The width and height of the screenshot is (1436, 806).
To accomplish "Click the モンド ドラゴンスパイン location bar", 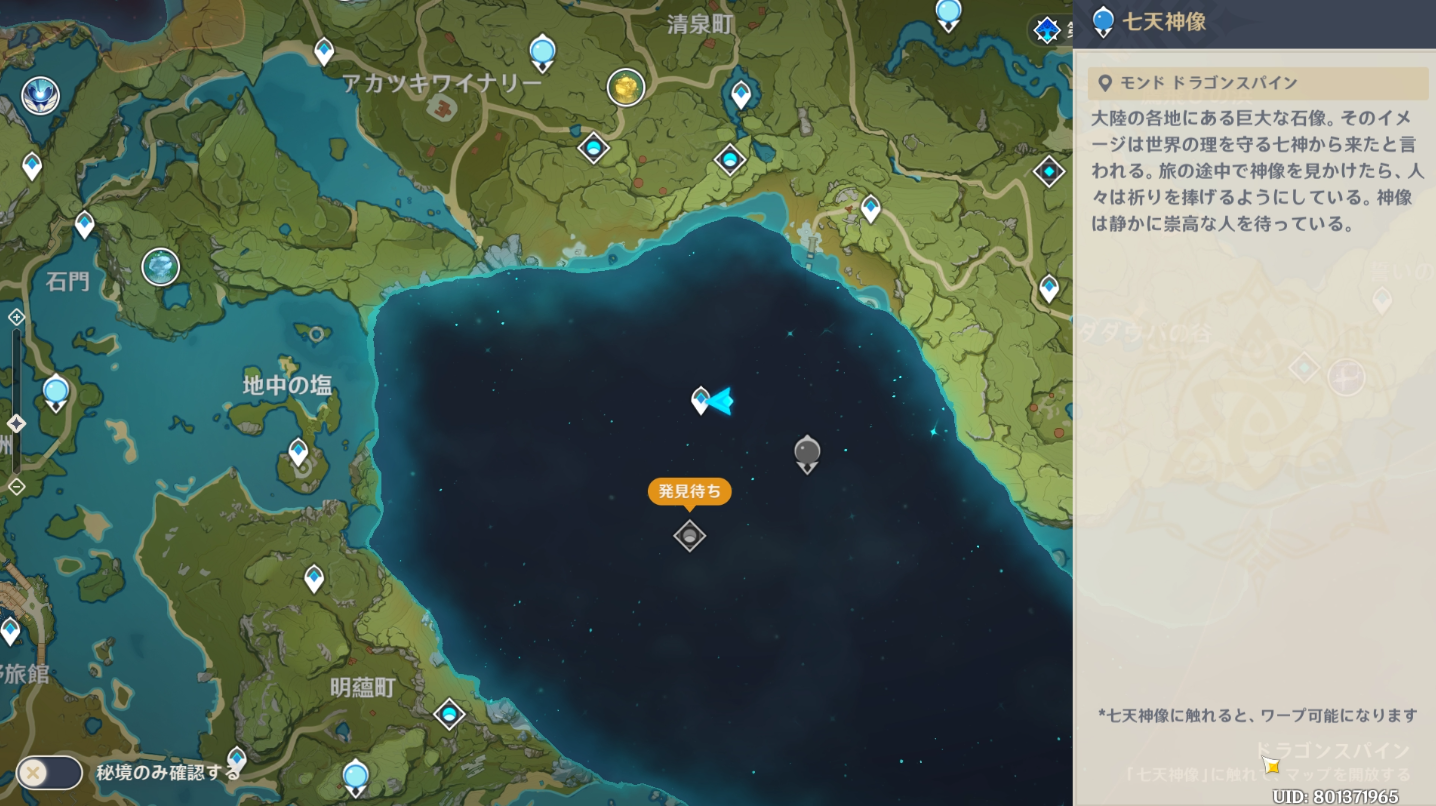I will coord(1258,83).
